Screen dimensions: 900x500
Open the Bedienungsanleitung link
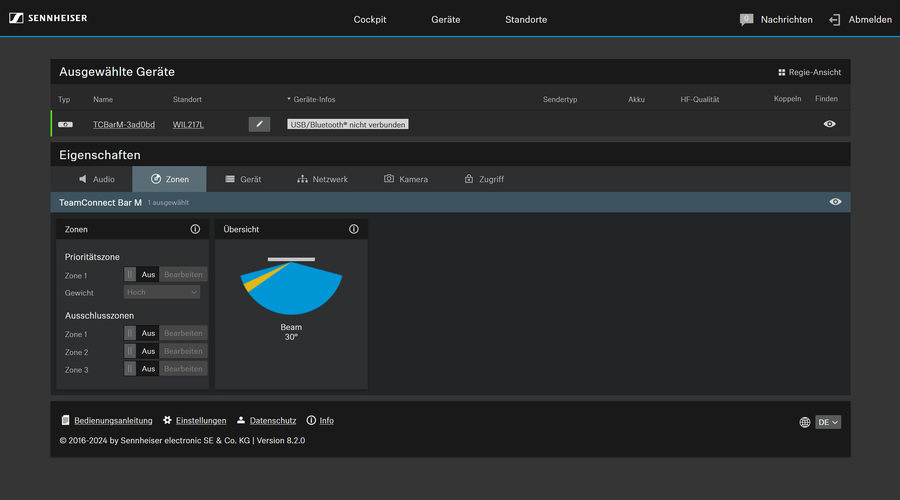pos(113,421)
